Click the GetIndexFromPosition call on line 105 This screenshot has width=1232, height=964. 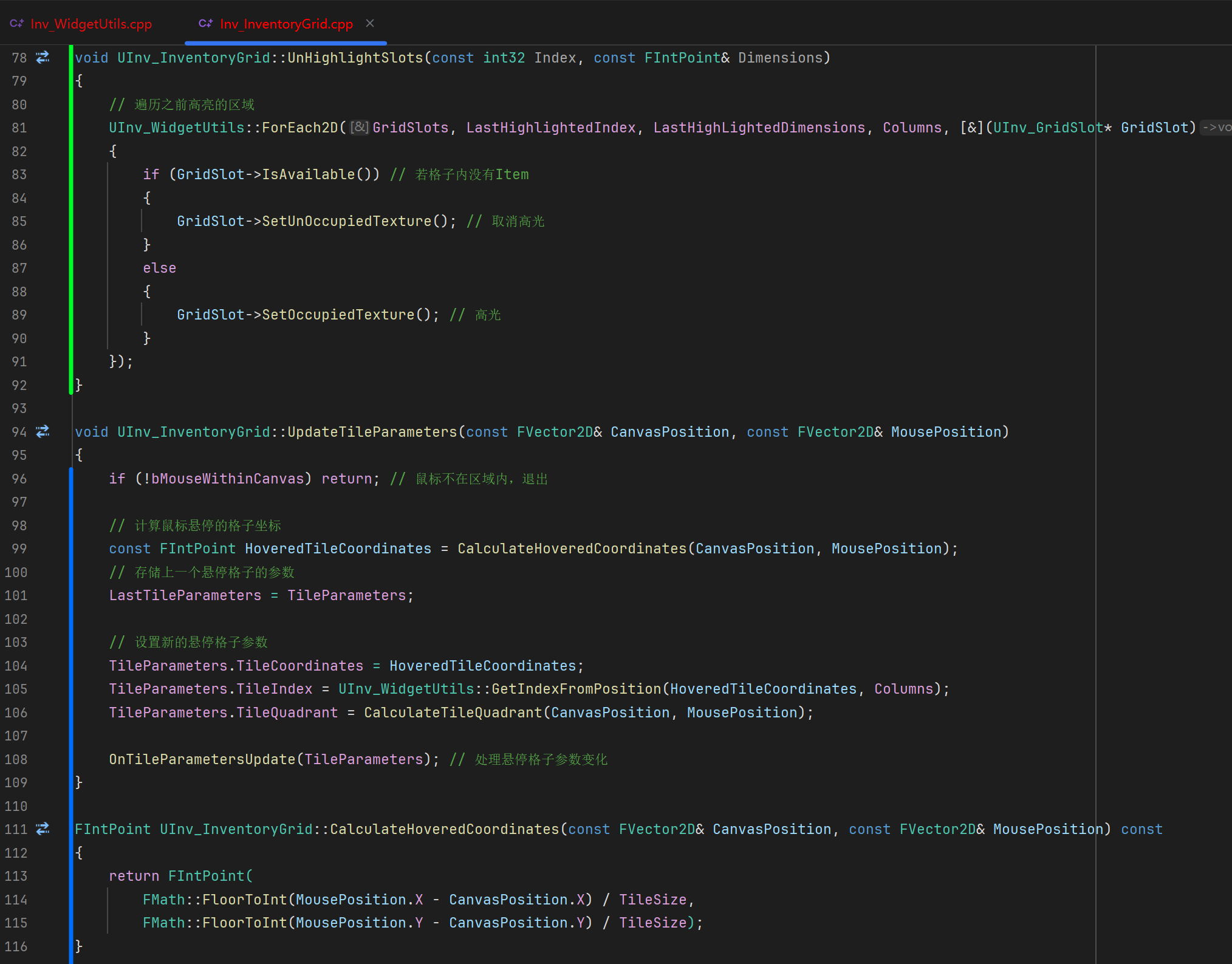coord(576,689)
